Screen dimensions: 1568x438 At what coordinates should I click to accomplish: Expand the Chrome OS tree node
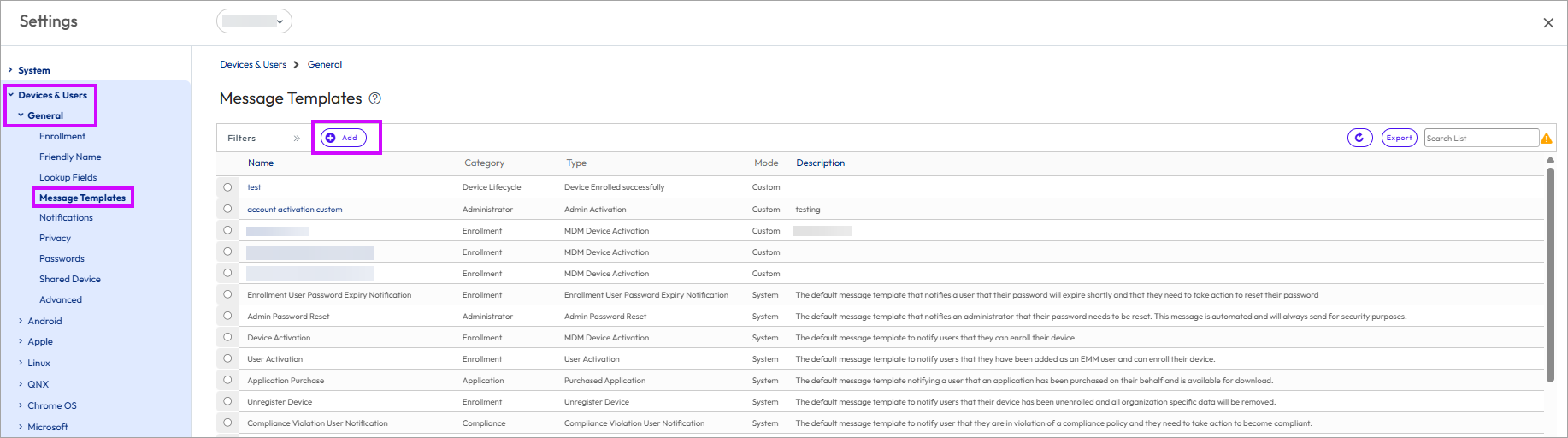[x=21, y=405]
